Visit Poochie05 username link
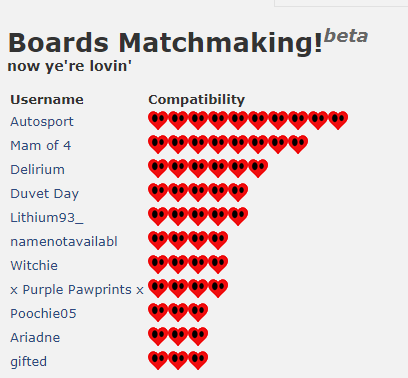Viewport: 408px width, 378px height. 43,314
